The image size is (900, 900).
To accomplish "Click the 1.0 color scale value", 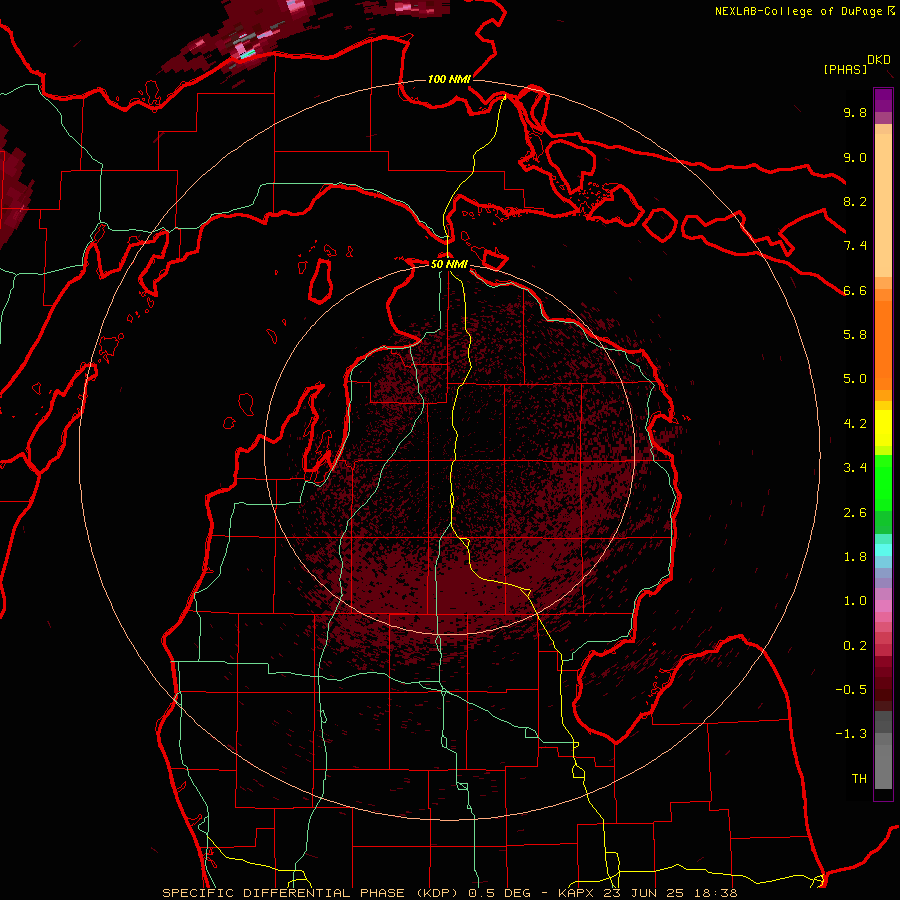I will [855, 601].
